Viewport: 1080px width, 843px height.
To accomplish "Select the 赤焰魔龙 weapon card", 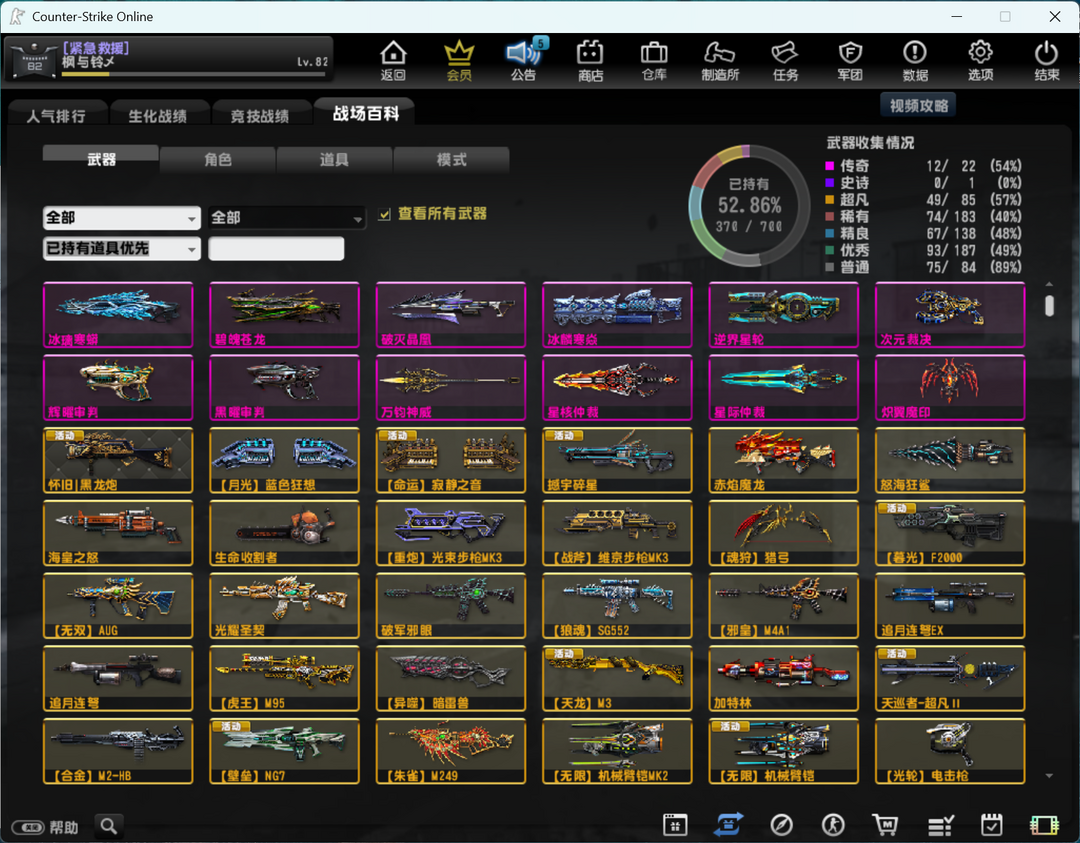I will click(x=784, y=460).
